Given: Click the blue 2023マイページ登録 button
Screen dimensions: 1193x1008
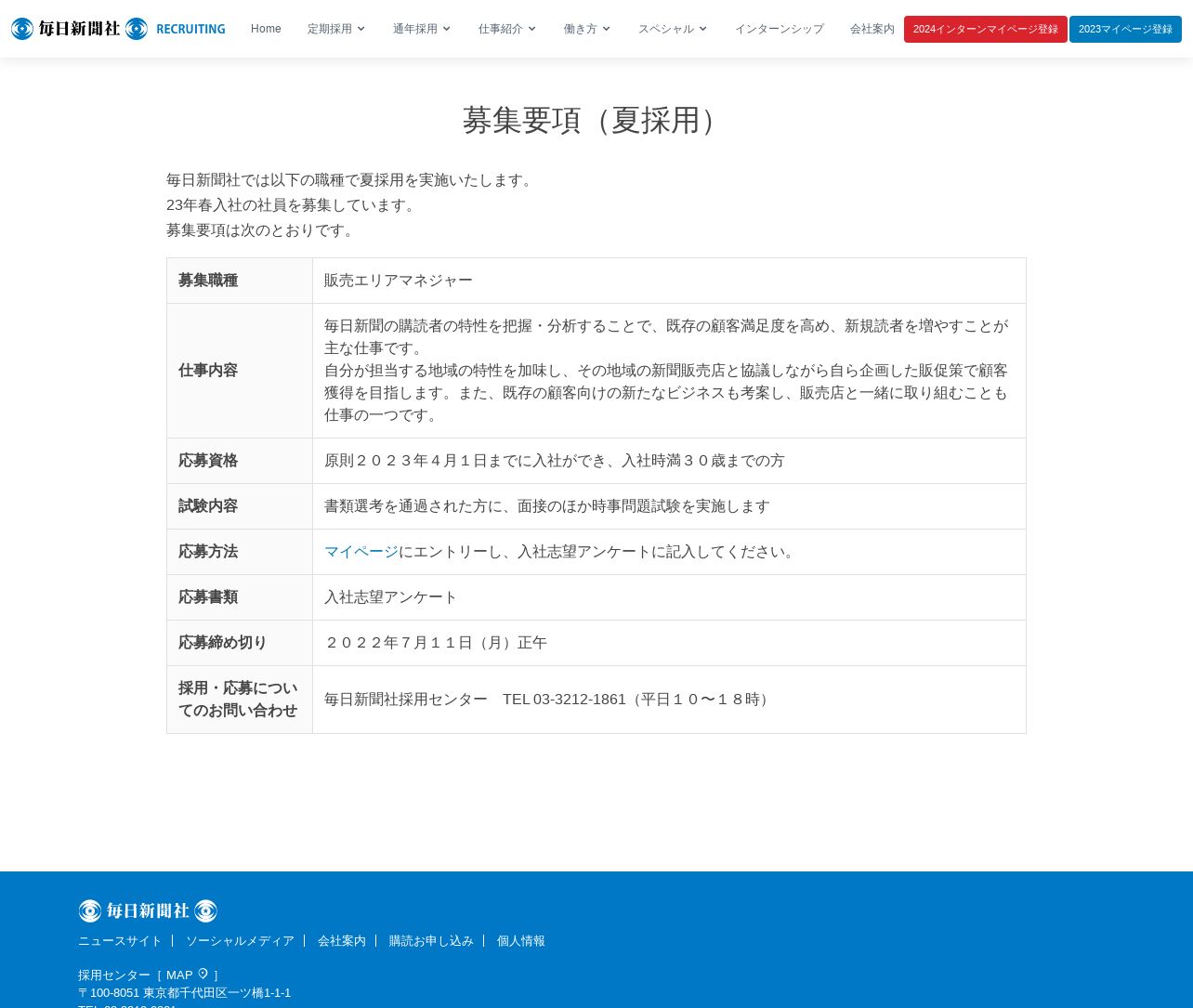Looking at the screenshot, I should pos(1125,29).
